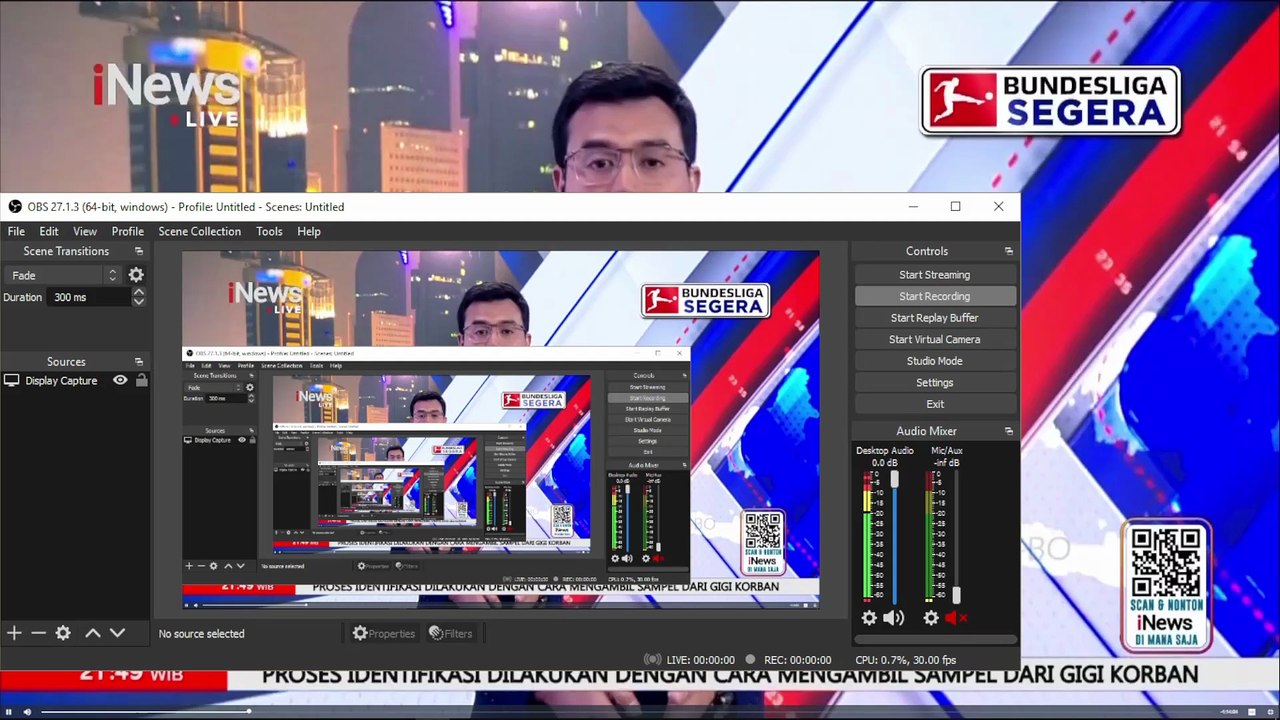Toggle Display Capture lock icon
Viewport: 1280px width, 720px height.
(x=141, y=381)
